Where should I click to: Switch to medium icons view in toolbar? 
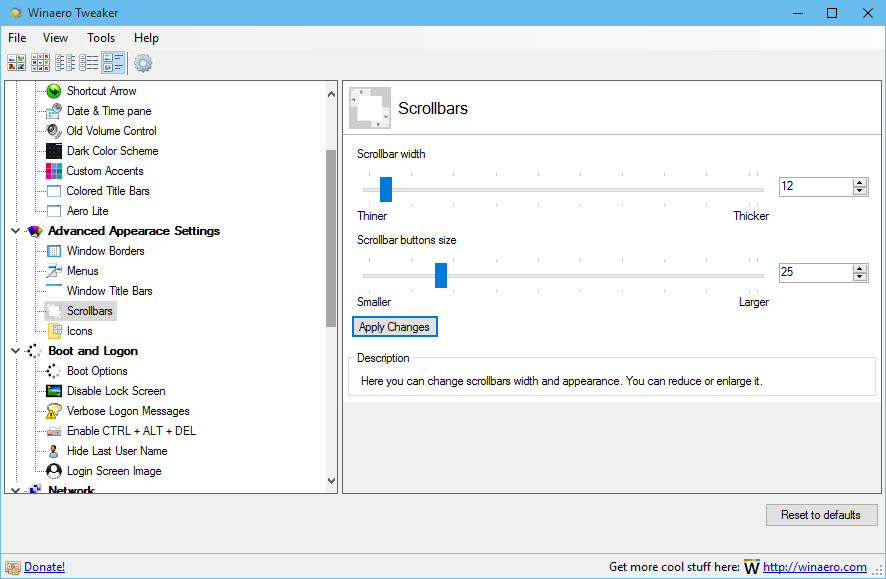click(x=41, y=63)
